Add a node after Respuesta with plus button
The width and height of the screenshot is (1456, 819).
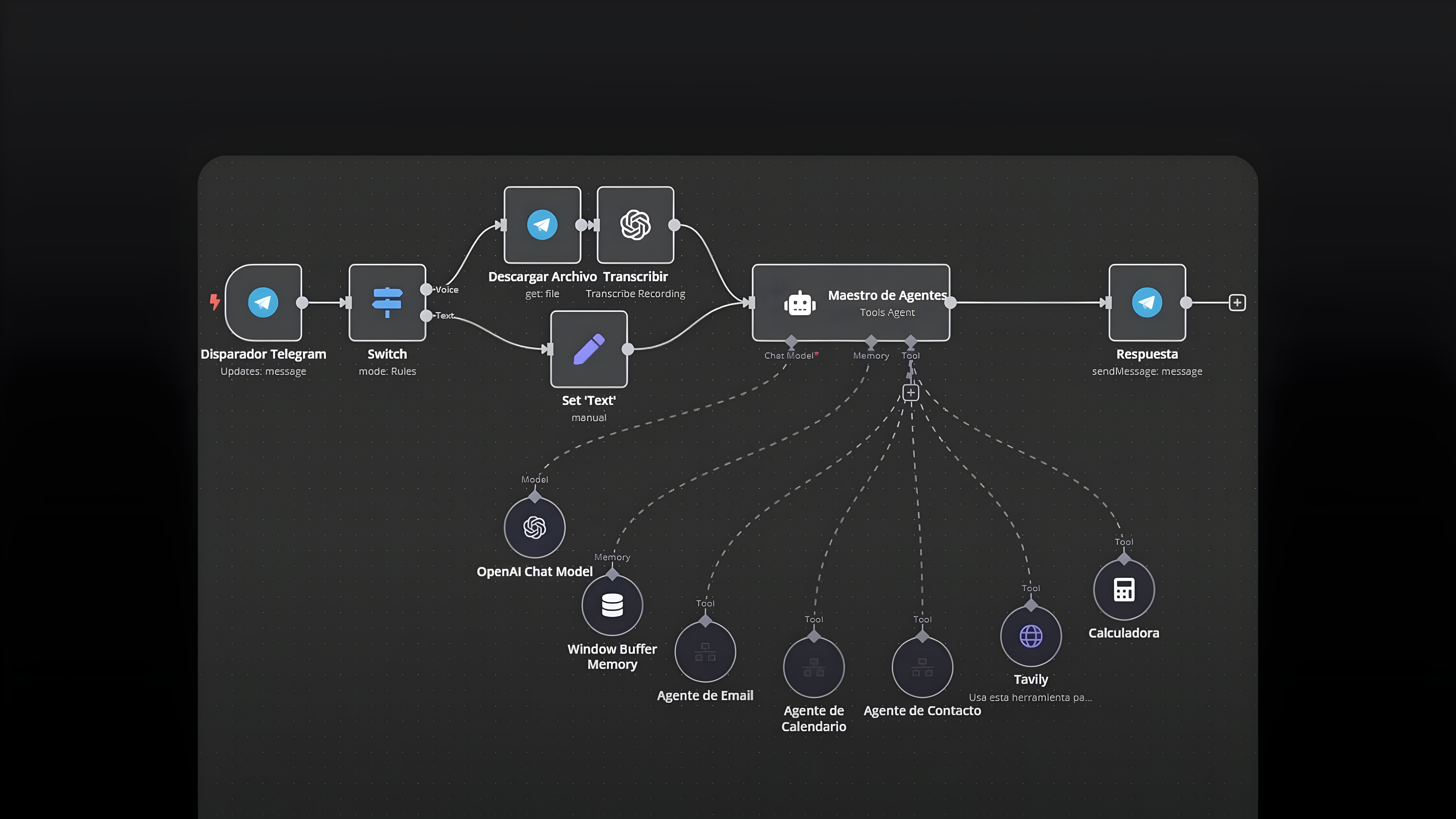[1237, 302]
